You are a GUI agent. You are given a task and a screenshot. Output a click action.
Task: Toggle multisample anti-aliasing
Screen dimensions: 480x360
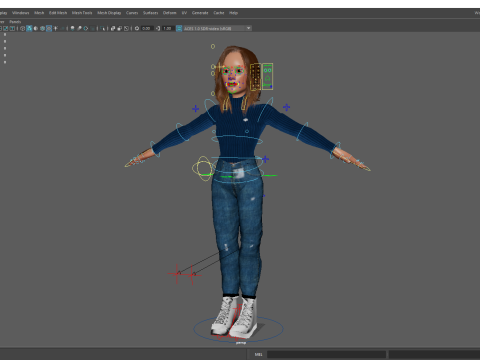[86, 28]
